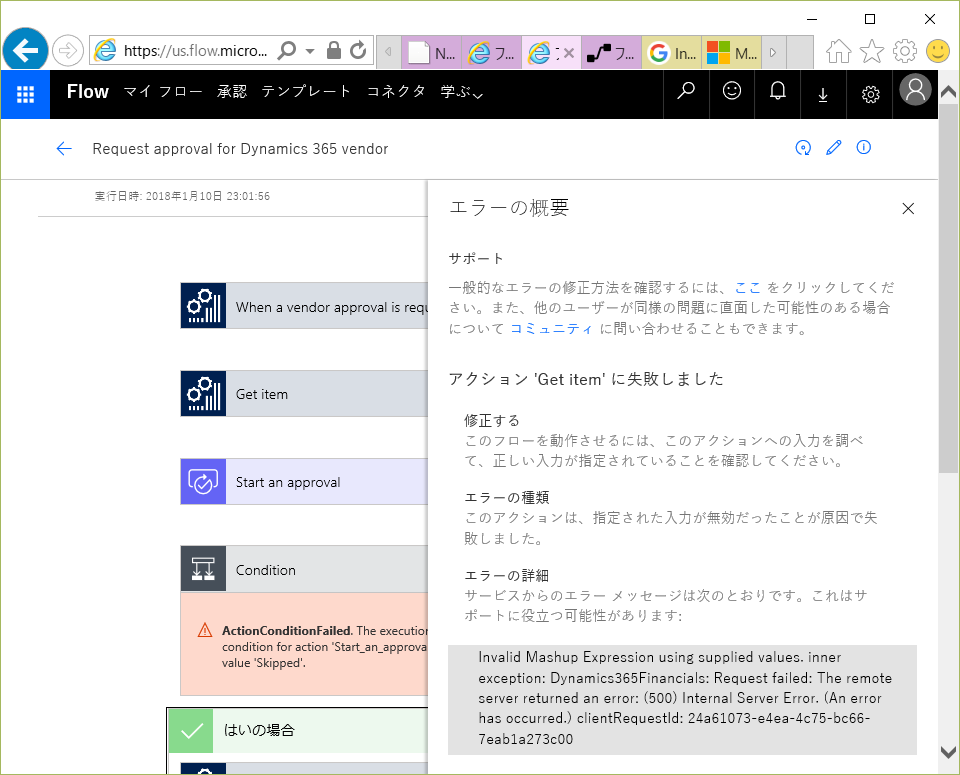Open the address bar history dropdown arrow

(310, 51)
